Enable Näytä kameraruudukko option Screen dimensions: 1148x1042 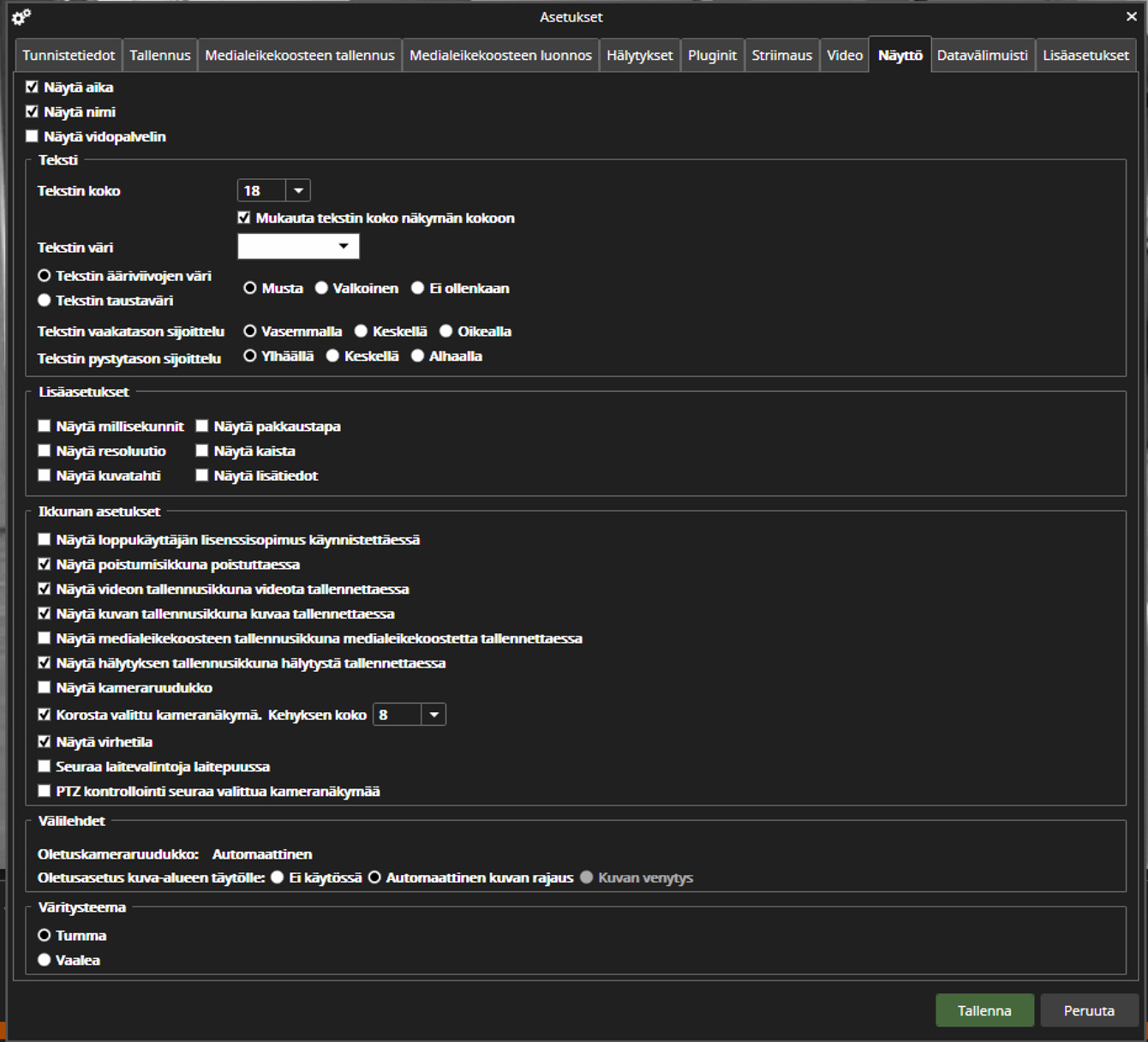[x=44, y=686]
